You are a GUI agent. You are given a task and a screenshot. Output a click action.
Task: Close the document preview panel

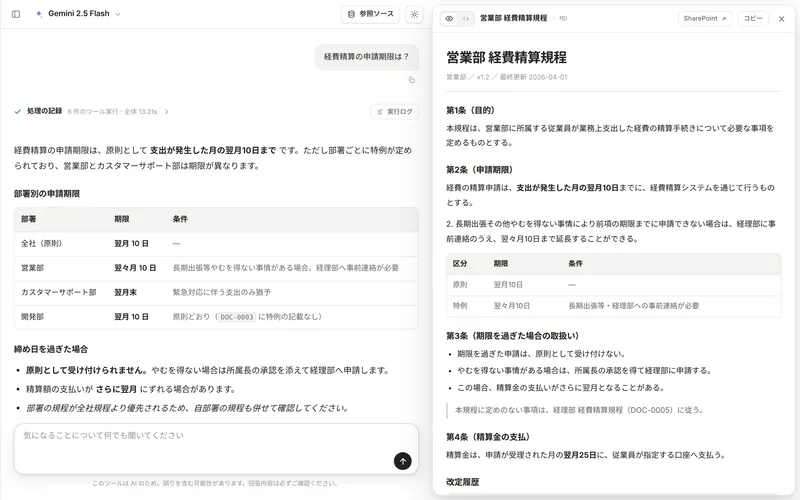[x=782, y=19]
